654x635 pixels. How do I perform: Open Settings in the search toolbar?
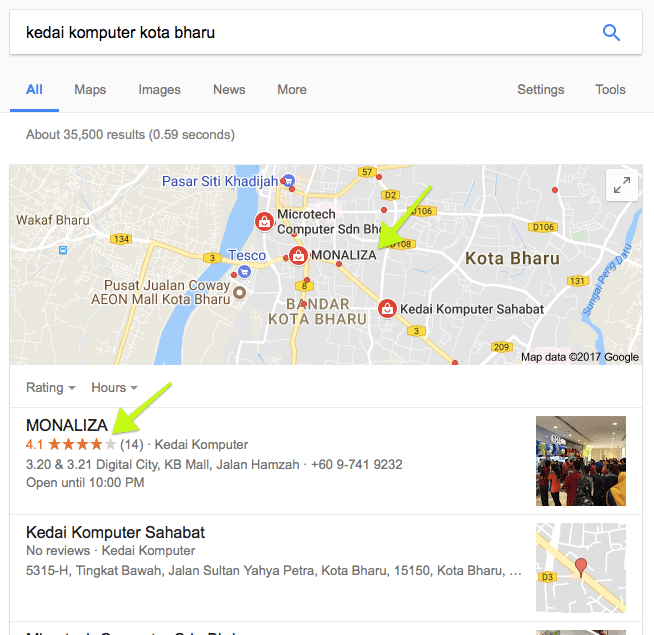541,90
